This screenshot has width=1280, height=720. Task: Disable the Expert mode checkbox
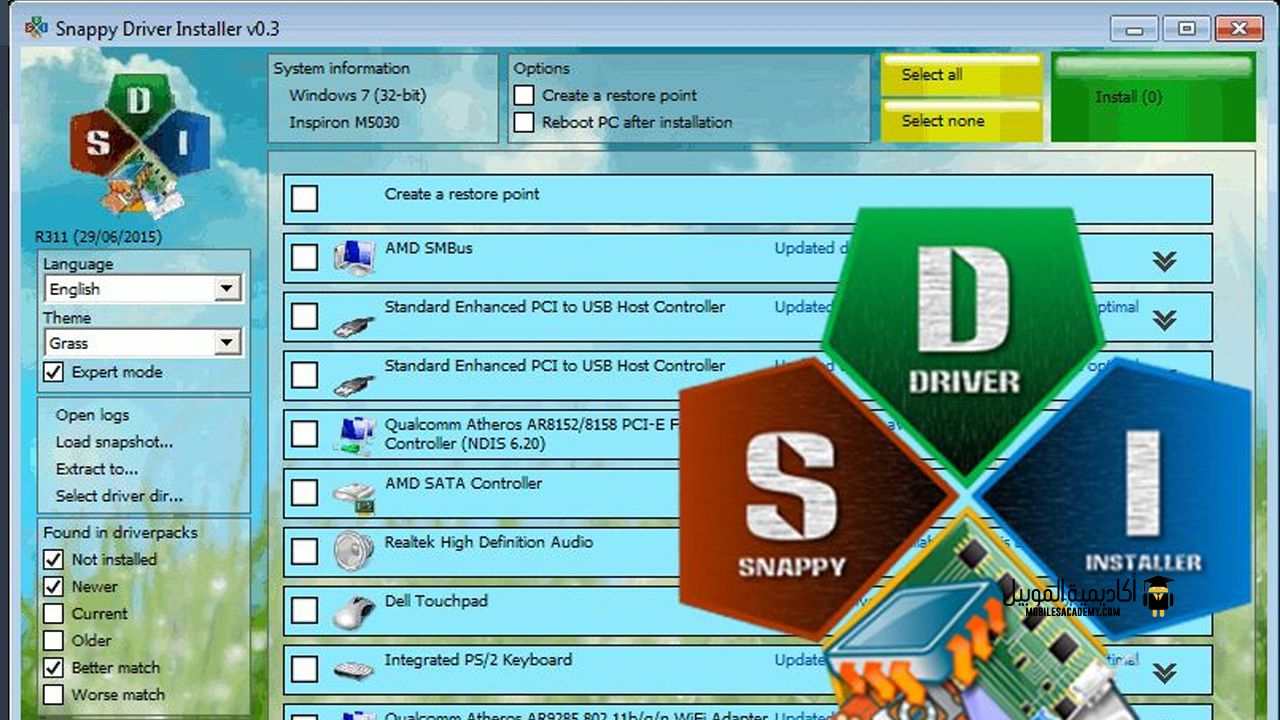coord(54,372)
